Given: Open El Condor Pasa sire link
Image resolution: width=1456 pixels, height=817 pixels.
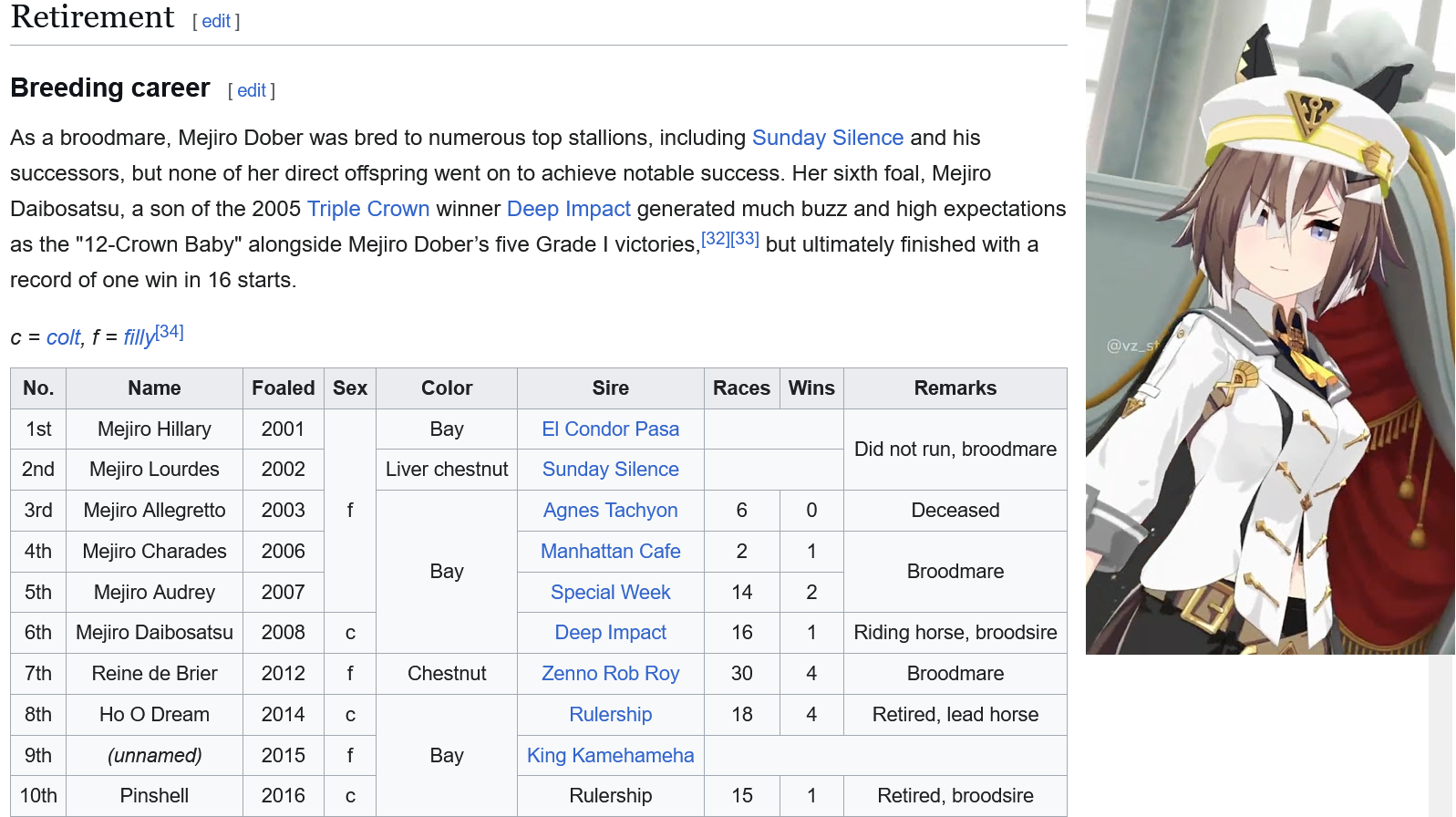Looking at the screenshot, I should coord(611,429).
